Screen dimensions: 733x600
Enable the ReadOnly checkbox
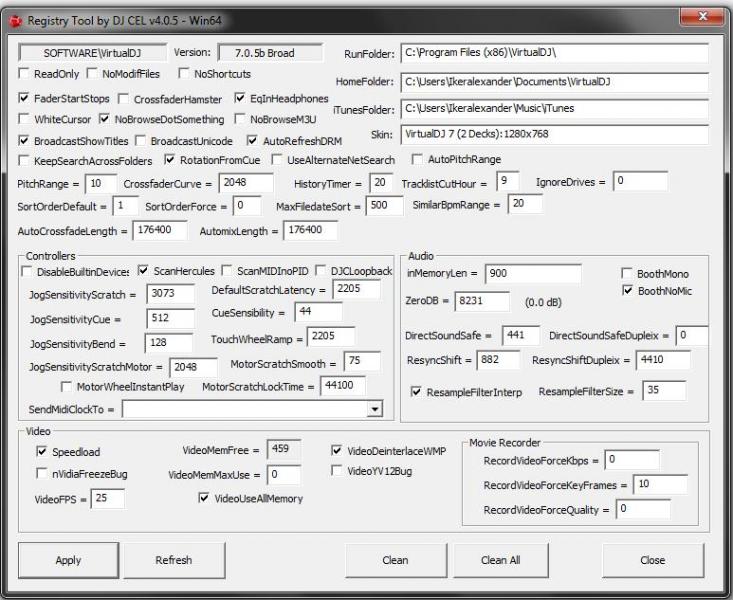23,73
